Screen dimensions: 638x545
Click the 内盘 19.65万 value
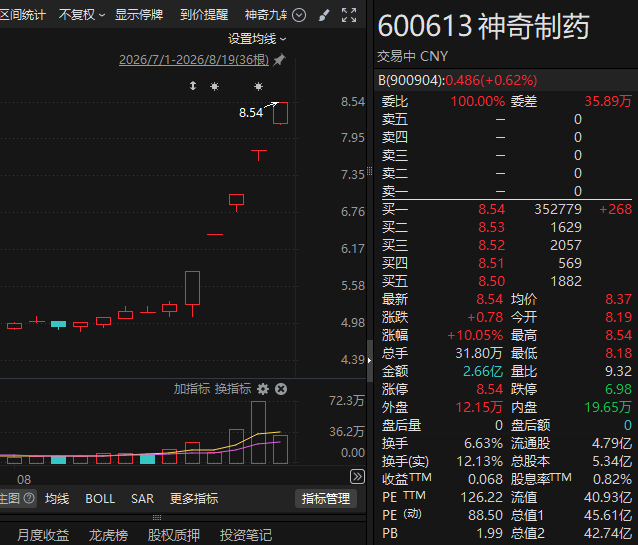608,407
